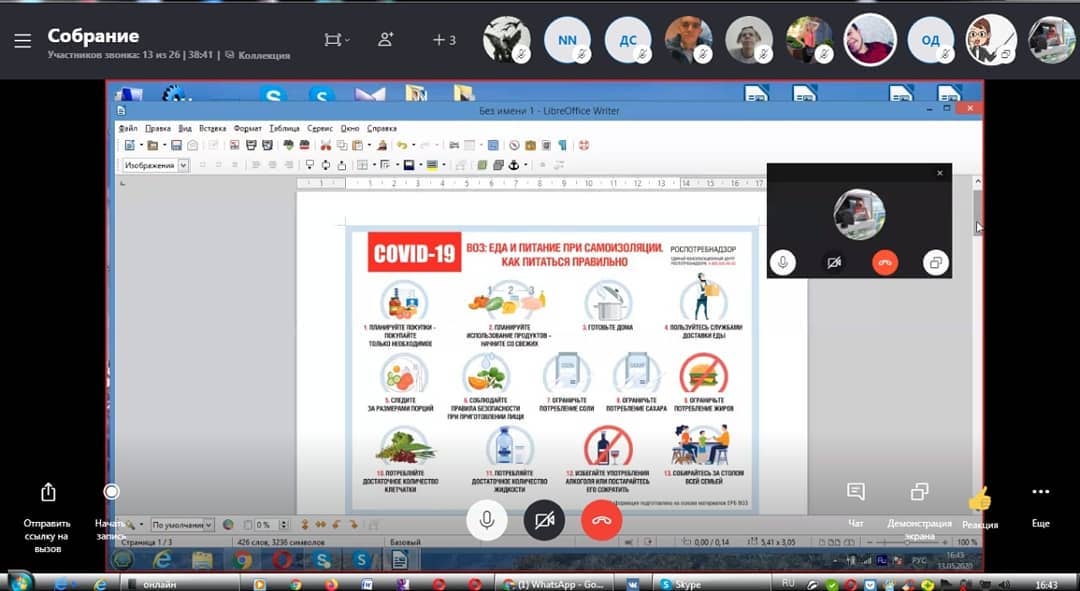Expand the Paste options dropdown arrow

(368, 145)
